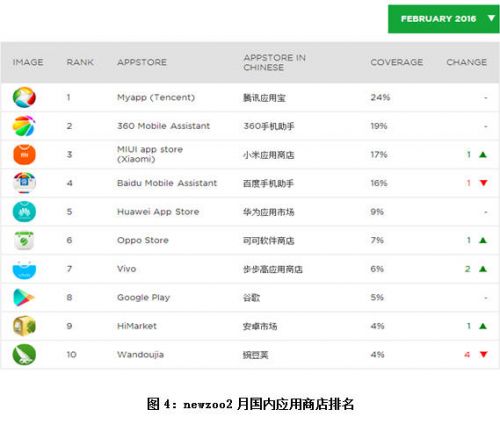This screenshot has width=500, height=424.
Task: Click the 360 Mobile Assistant icon
Action: click(24, 126)
